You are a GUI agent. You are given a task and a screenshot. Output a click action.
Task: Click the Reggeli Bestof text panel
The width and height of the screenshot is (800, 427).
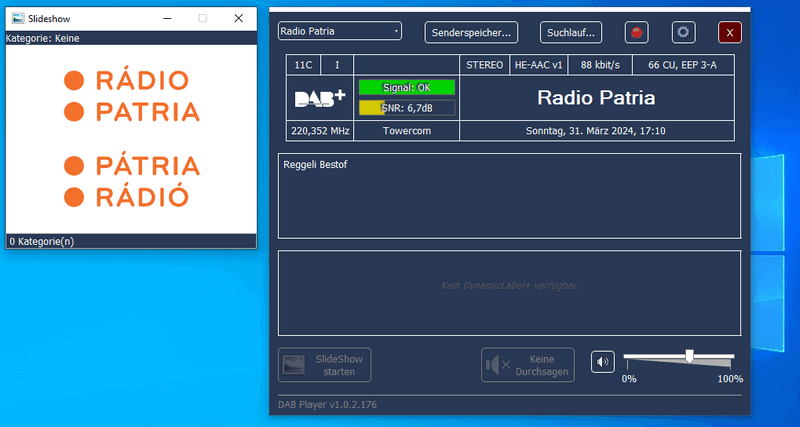point(509,196)
